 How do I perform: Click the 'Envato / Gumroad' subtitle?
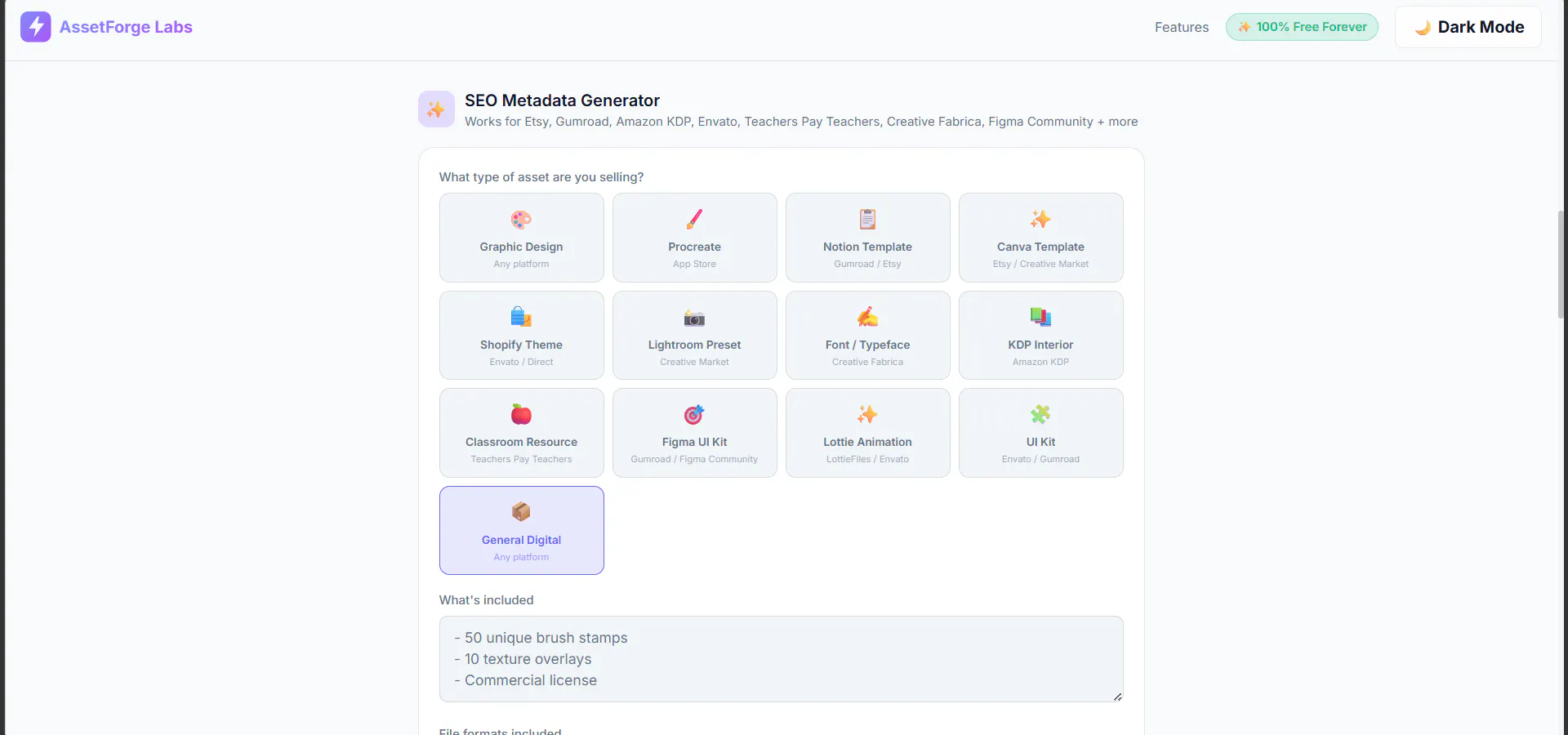click(1040, 459)
